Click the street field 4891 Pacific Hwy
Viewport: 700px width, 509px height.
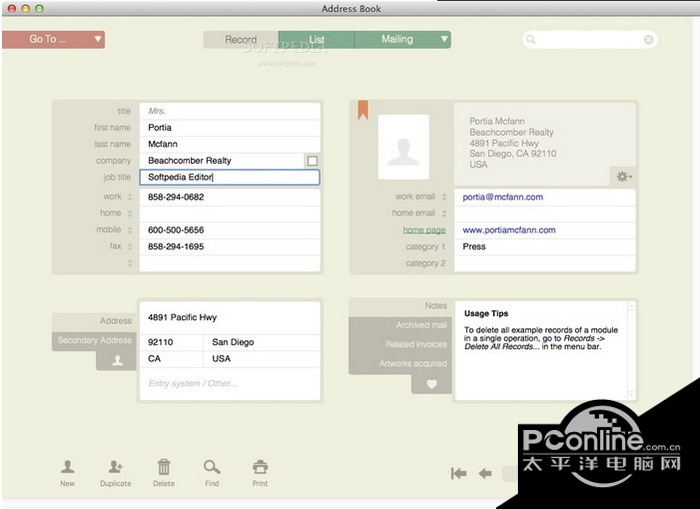(230, 317)
